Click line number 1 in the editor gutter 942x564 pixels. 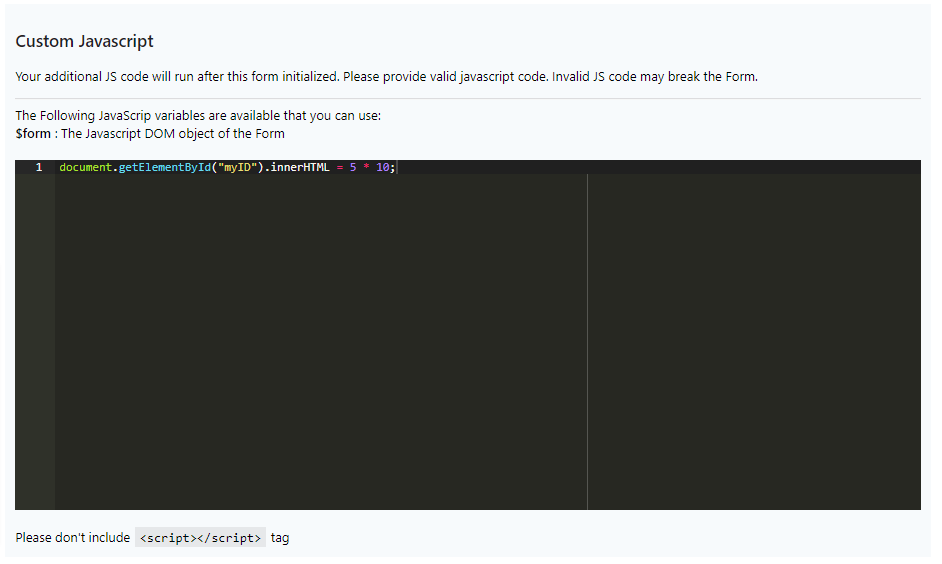38,168
